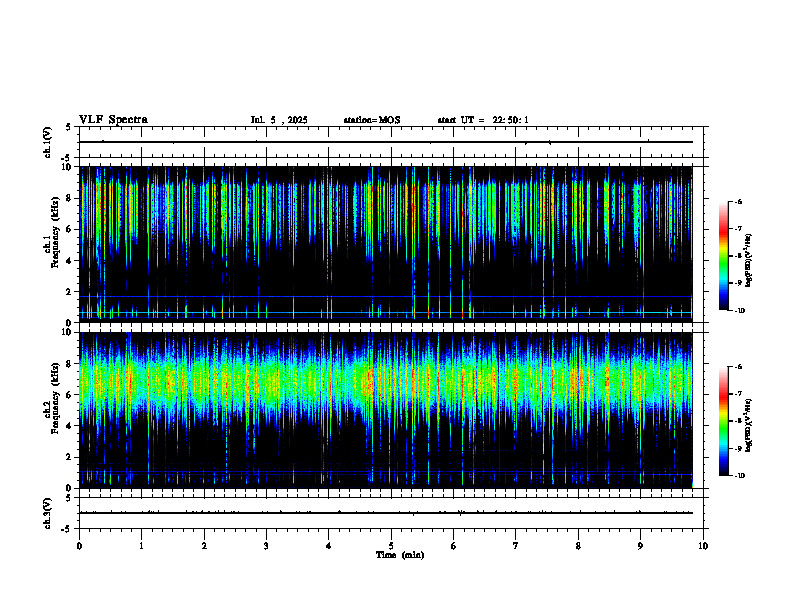Click the ch.2 spectrogram color scale bar
This screenshot has height=612, width=792.
pos(724,421)
